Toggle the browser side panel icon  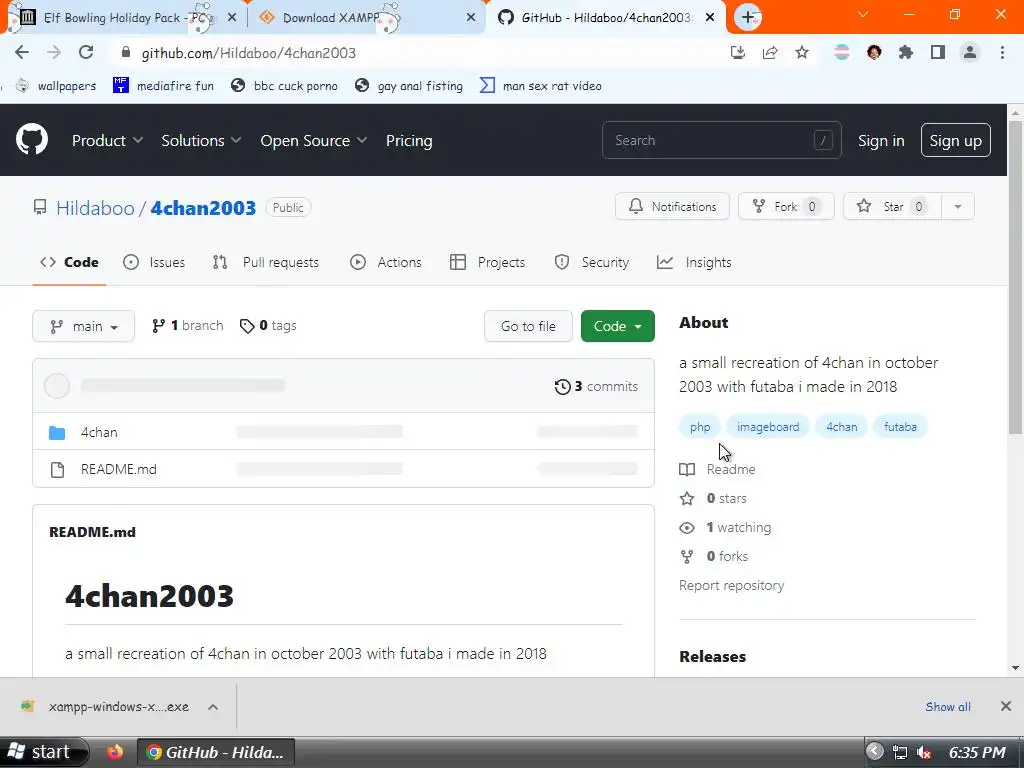[x=938, y=53]
